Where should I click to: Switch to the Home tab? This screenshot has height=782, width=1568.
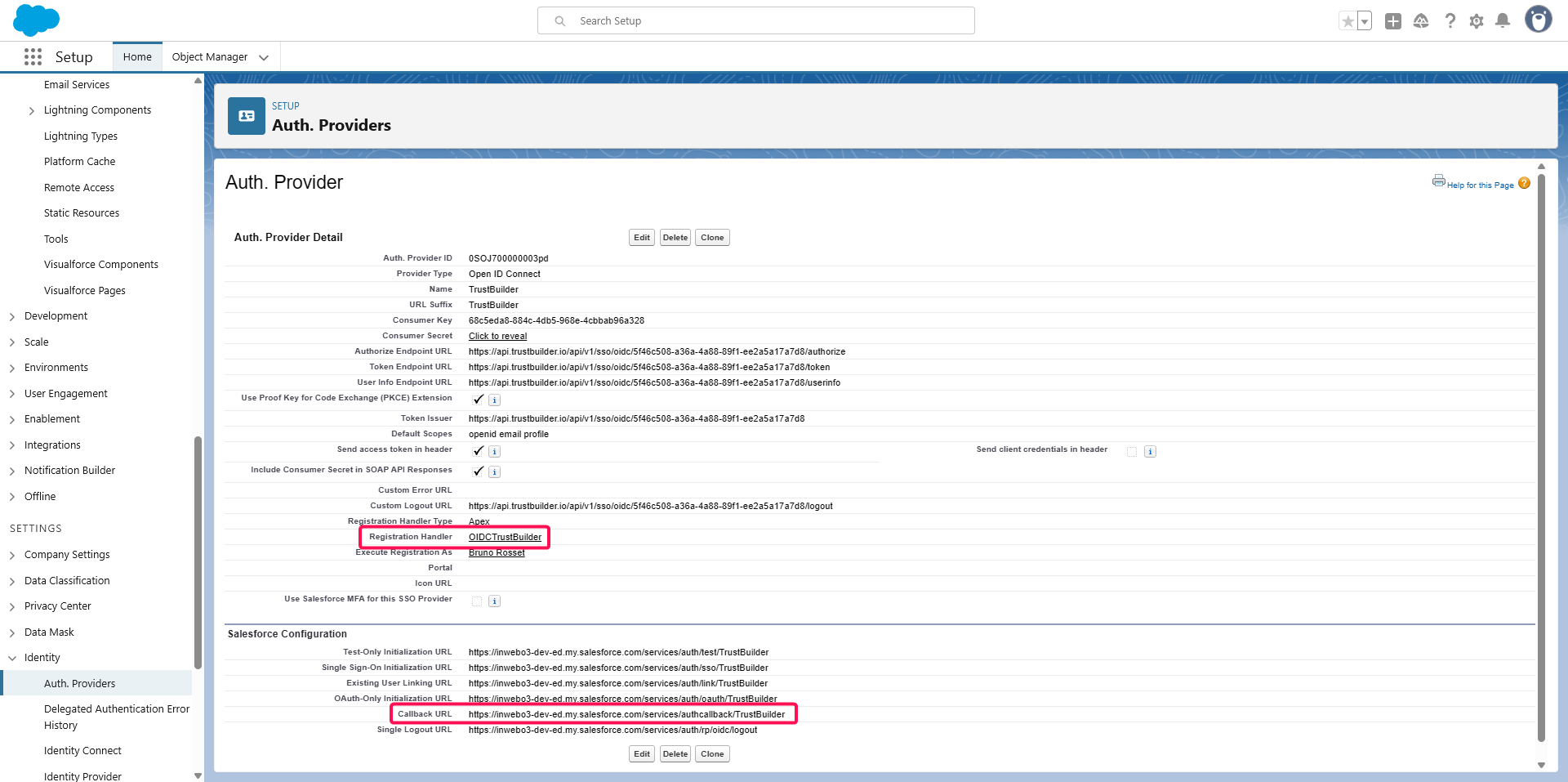(x=137, y=57)
